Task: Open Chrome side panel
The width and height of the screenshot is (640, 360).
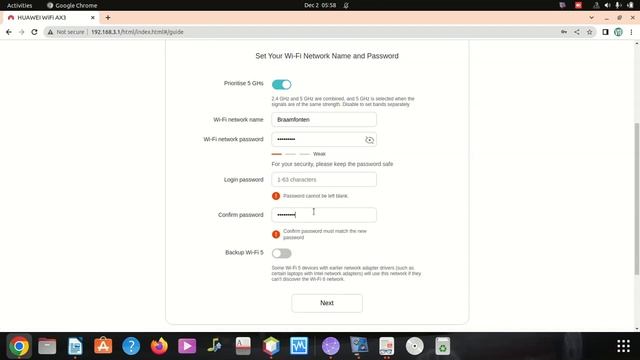Action: click(x=605, y=32)
